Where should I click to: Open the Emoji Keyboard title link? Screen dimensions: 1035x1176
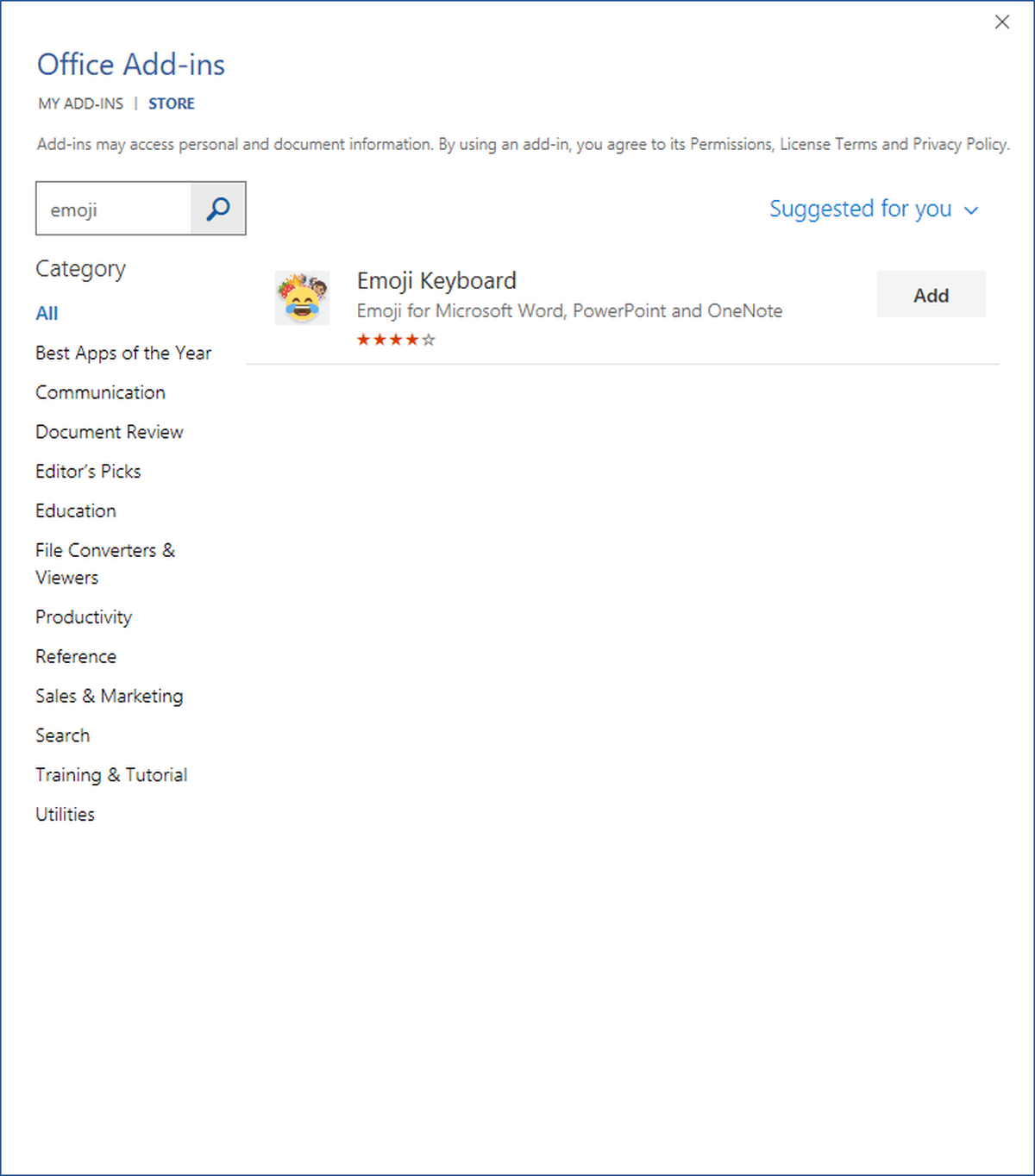[x=436, y=281]
